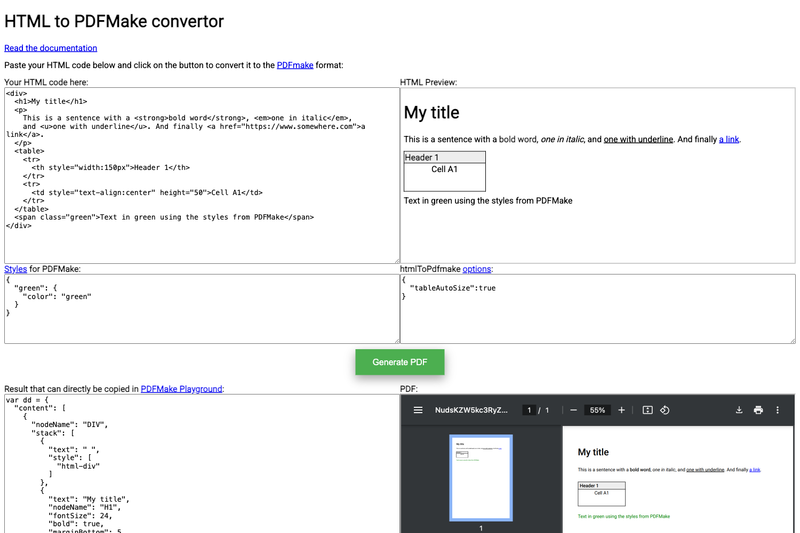Viewport: 800px width, 533px height.
Task: Zoom in the PDF with plus icon
Action: tap(621, 410)
